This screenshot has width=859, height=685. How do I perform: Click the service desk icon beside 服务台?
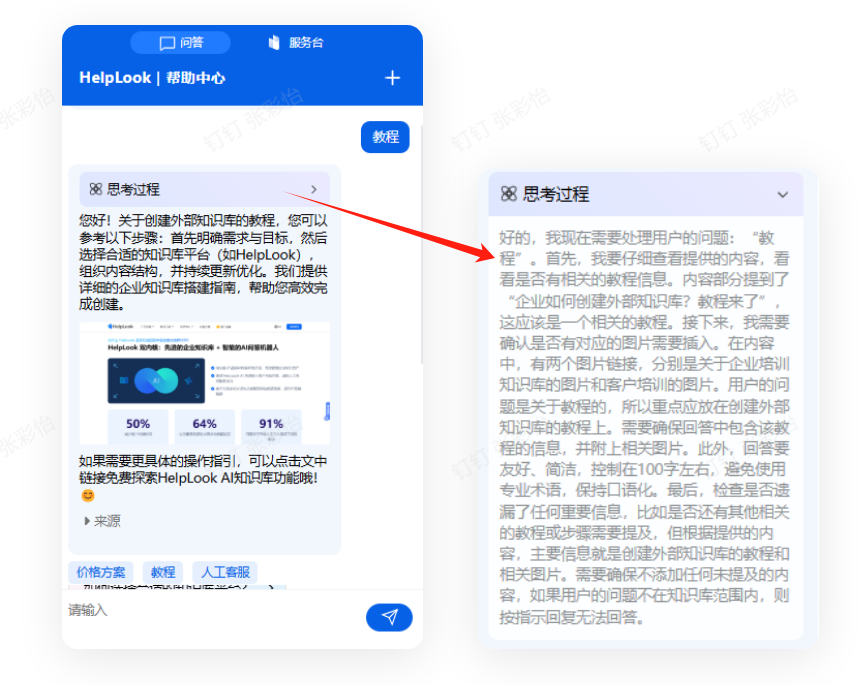(x=274, y=42)
